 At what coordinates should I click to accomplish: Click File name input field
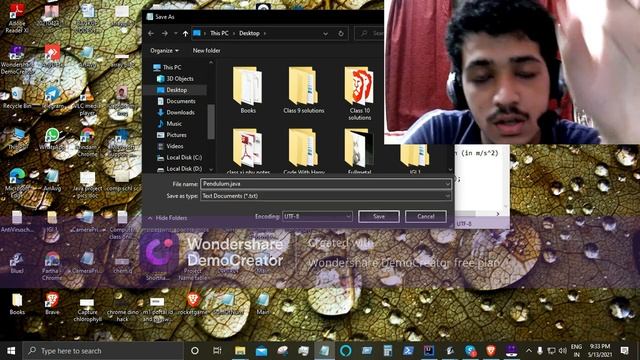coord(326,184)
